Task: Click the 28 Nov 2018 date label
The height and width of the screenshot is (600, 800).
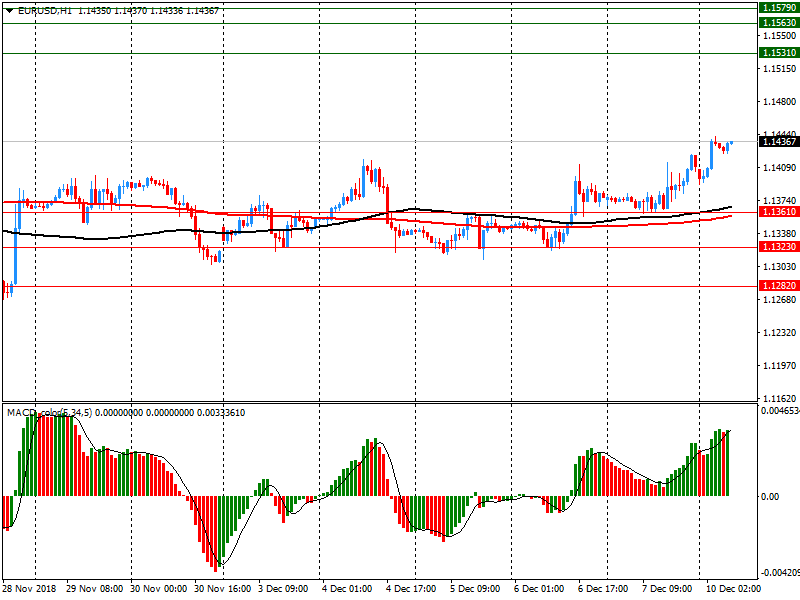Action: [31, 589]
